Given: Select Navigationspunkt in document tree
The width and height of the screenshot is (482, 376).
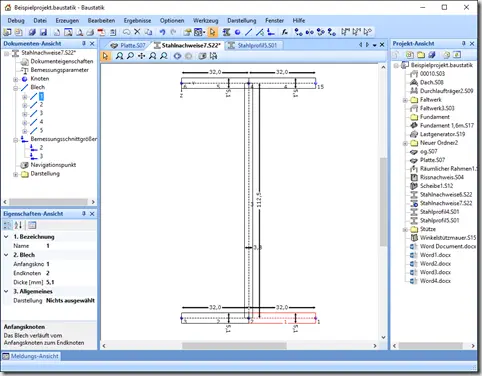Looking at the screenshot, I should point(53,165).
